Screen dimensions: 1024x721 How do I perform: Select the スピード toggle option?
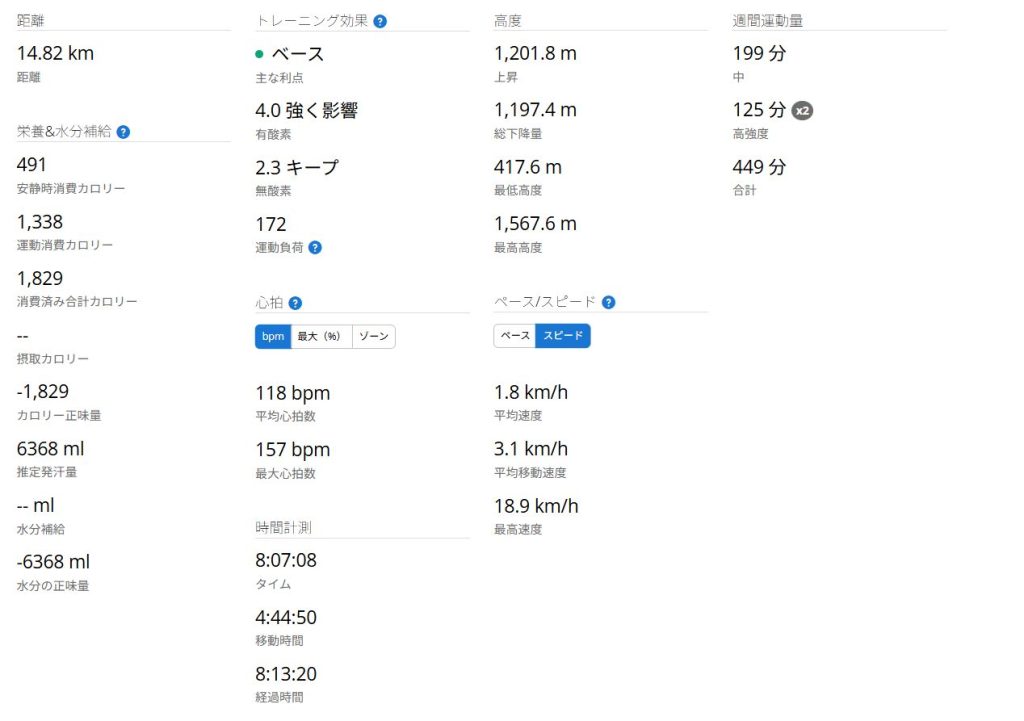click(563, 336)
